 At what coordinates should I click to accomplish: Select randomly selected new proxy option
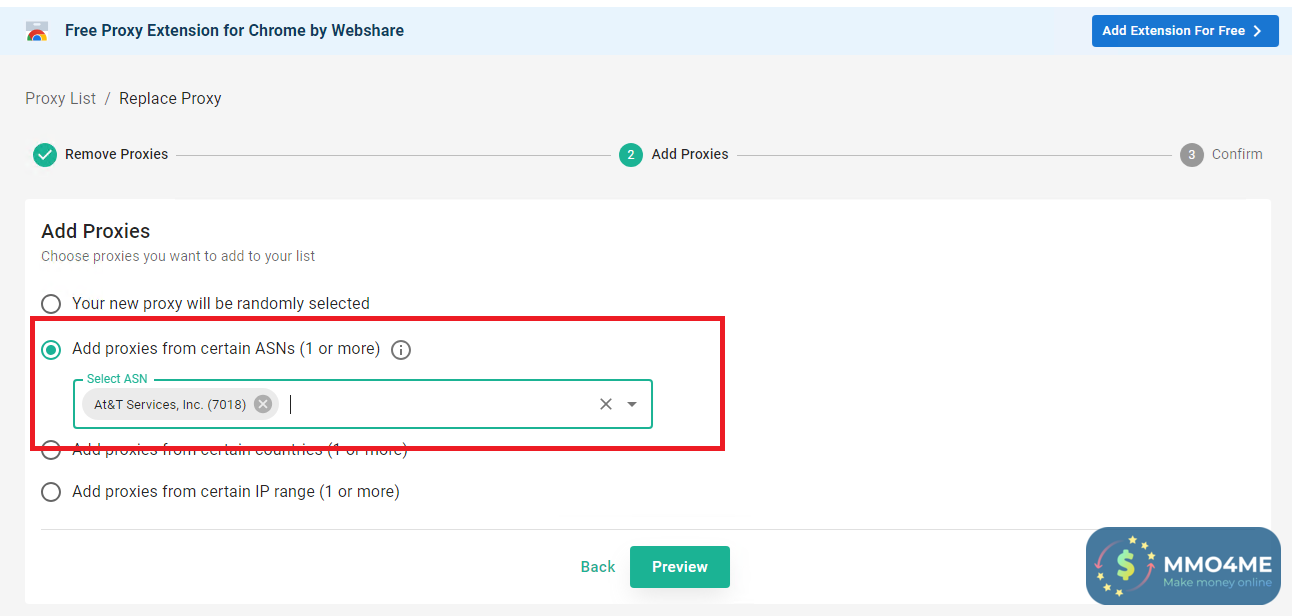tap(50, 304)
